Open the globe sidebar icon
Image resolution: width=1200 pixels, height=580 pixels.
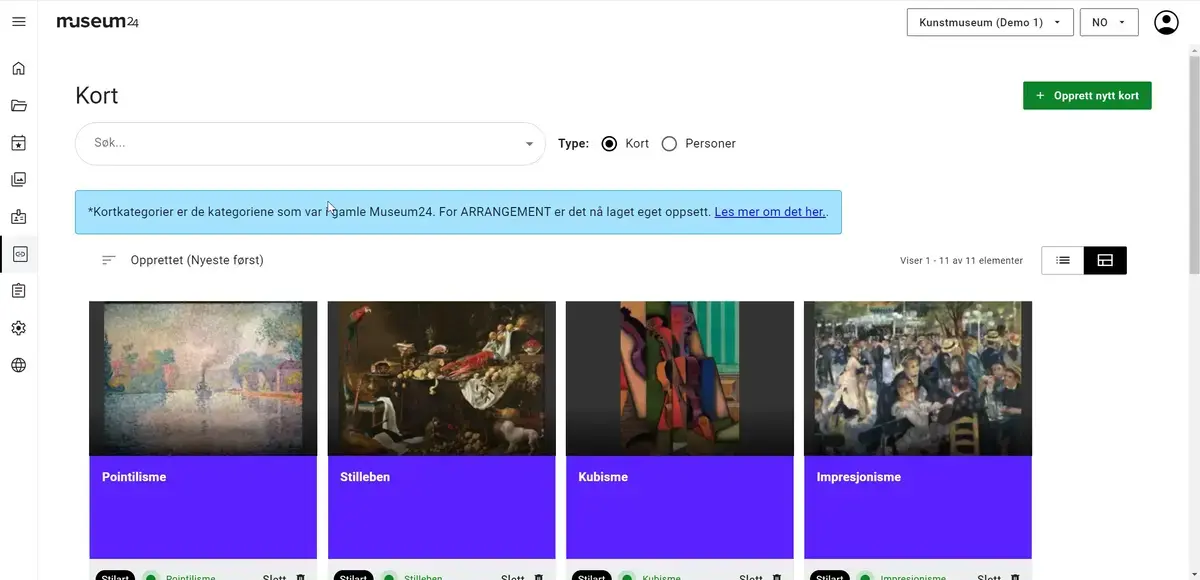[18, 365]
